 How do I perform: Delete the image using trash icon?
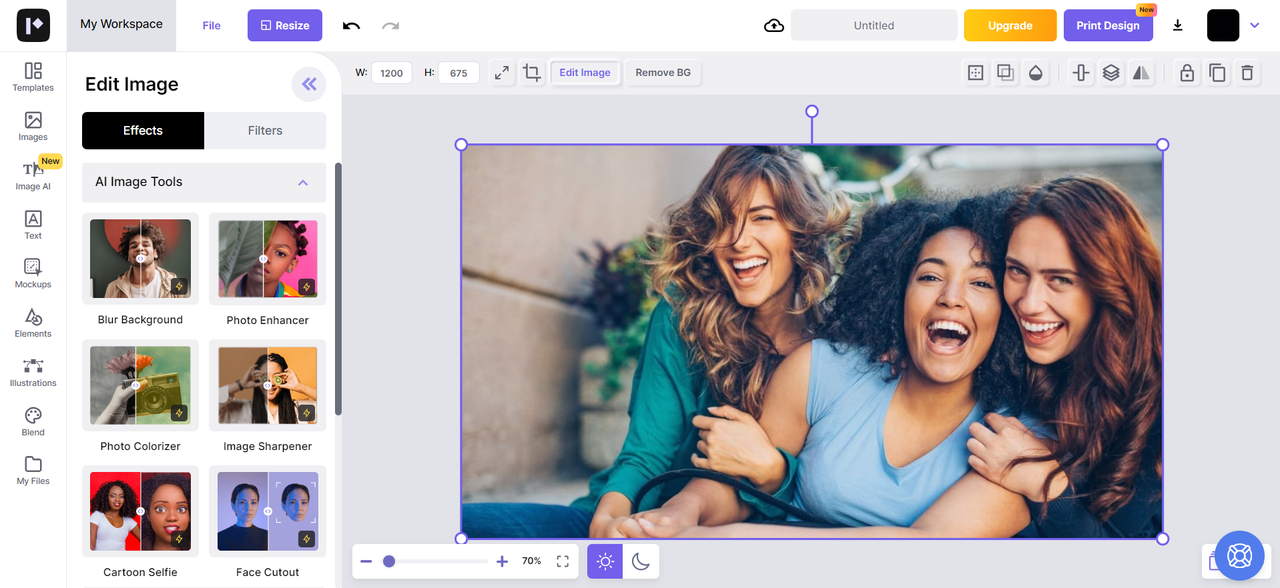click(x=1247, y=73)
